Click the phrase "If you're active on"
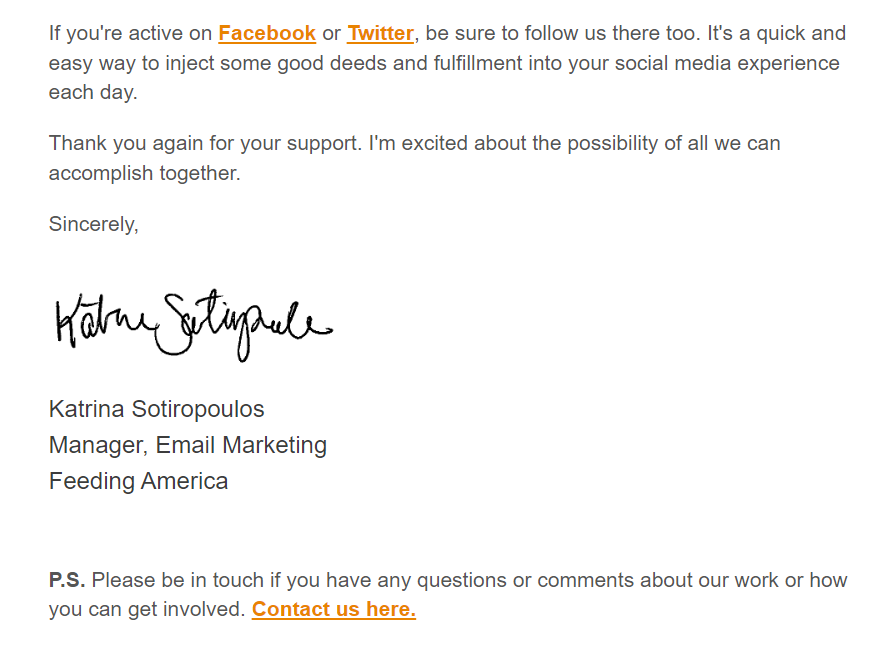 [130, 33]
